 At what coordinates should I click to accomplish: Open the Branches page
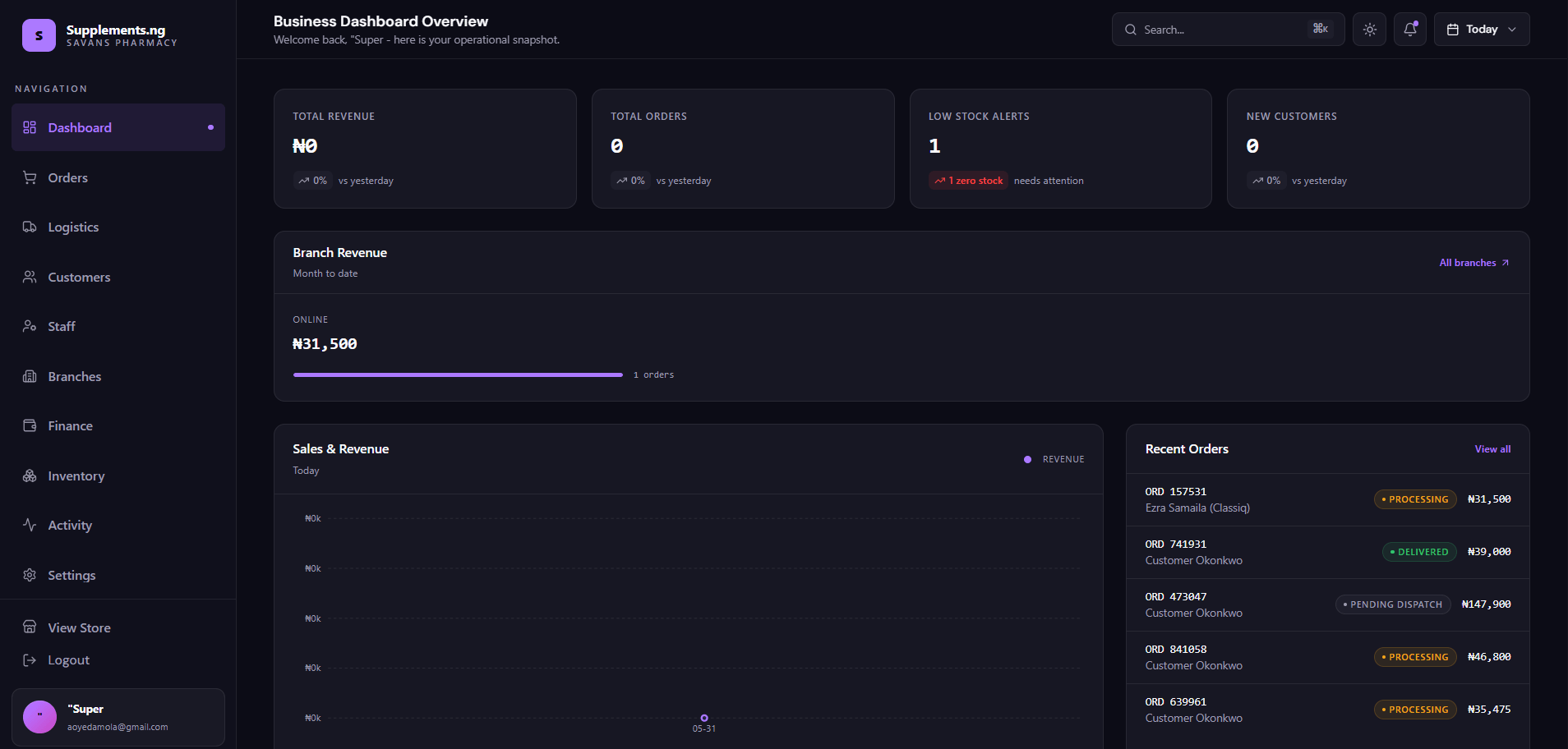[x=118, y=376]
